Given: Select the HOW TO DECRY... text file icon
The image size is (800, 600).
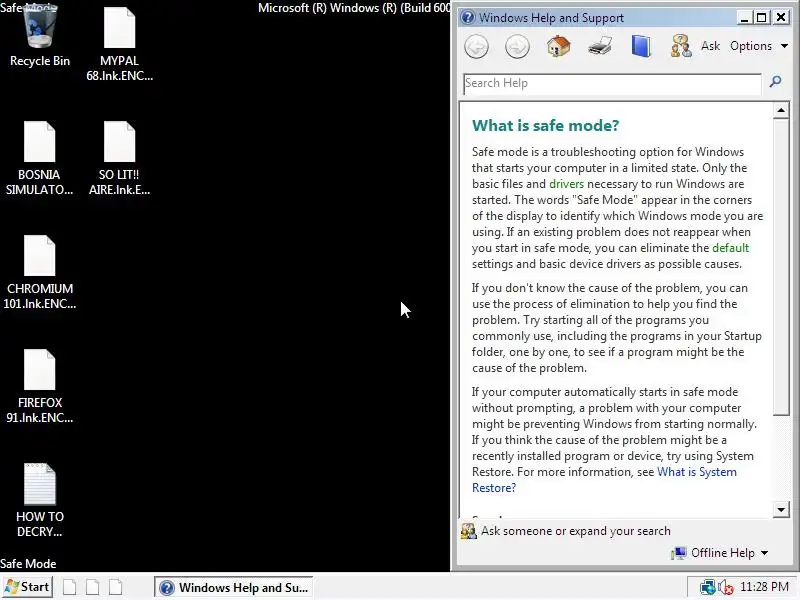Looking at the screenshot, I should (x=39, y=500).
